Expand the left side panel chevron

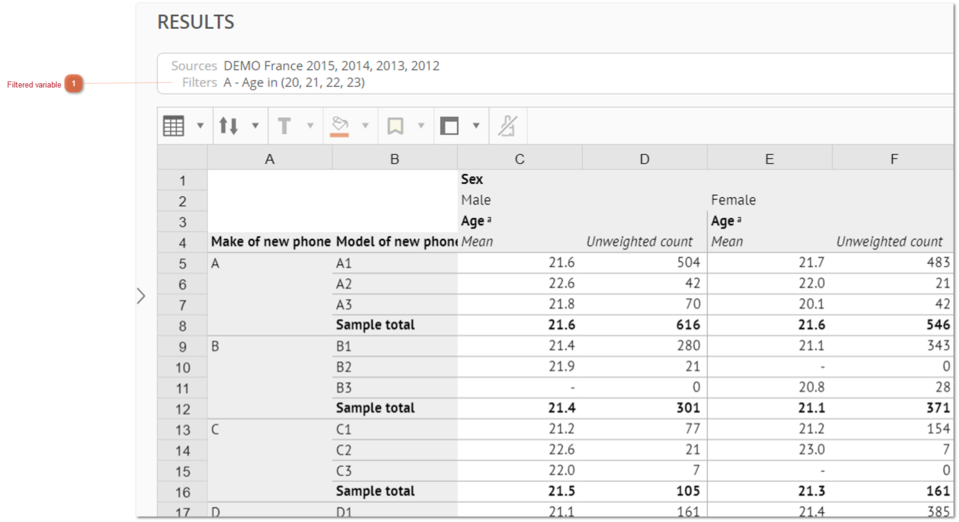[141, 296]
